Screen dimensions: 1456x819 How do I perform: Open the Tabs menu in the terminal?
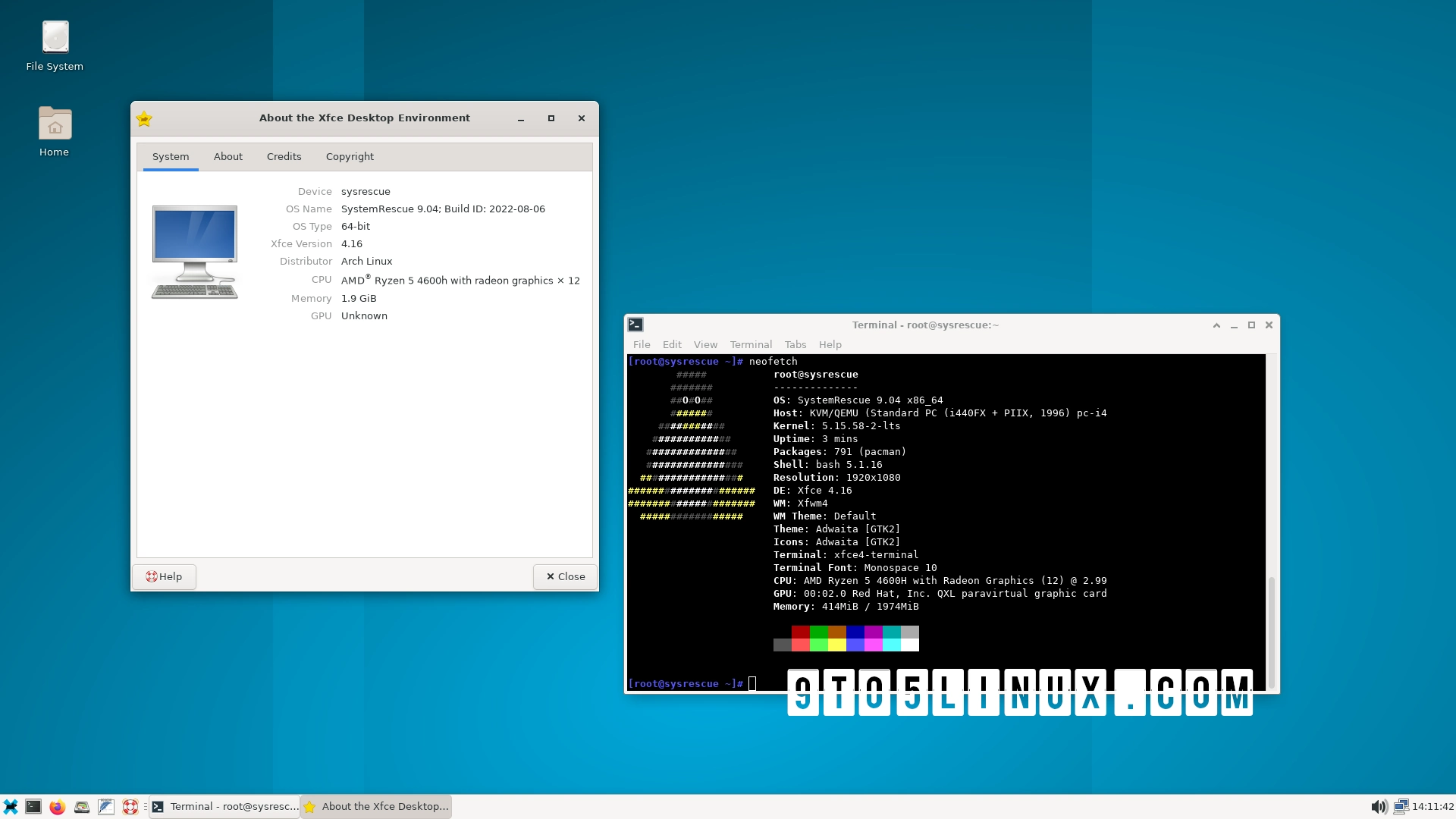tap(795, 344)
